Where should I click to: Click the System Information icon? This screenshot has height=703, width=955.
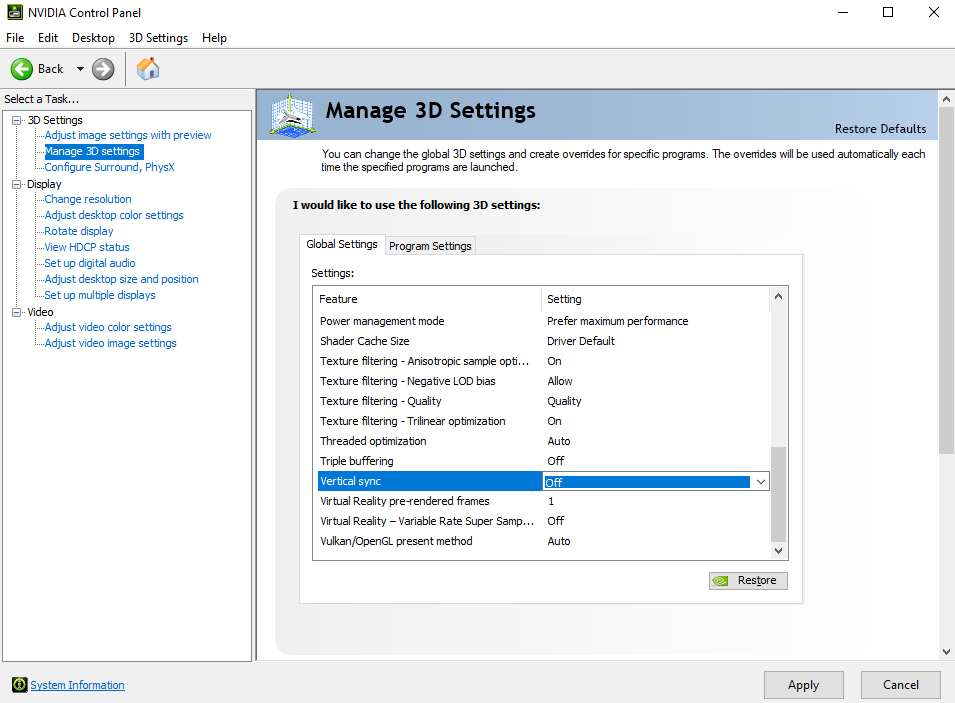(x=19, y=685)
